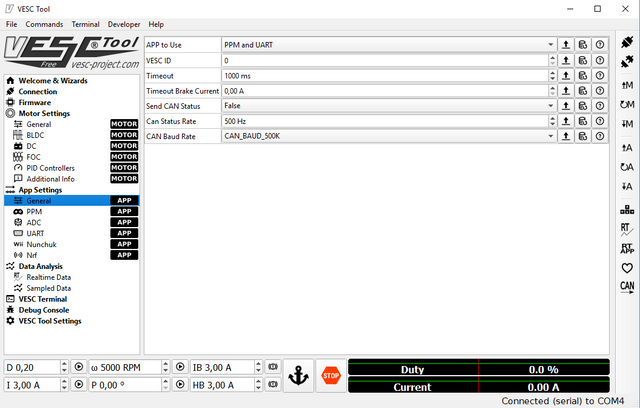Image resolution: width=640 pixels, height=408 pixels.
Task: Click the Disconnect plug icon in right toolbar
Action: click(x=627, y=62)
